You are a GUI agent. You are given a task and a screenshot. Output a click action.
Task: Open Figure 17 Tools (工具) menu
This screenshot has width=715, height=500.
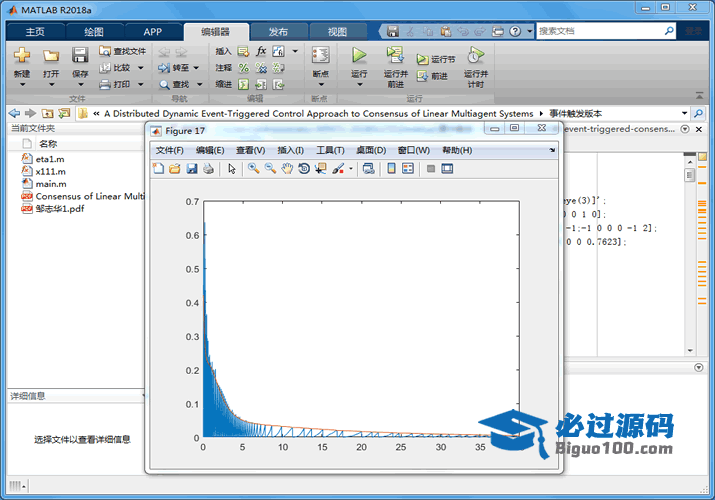tap(330, 150)
